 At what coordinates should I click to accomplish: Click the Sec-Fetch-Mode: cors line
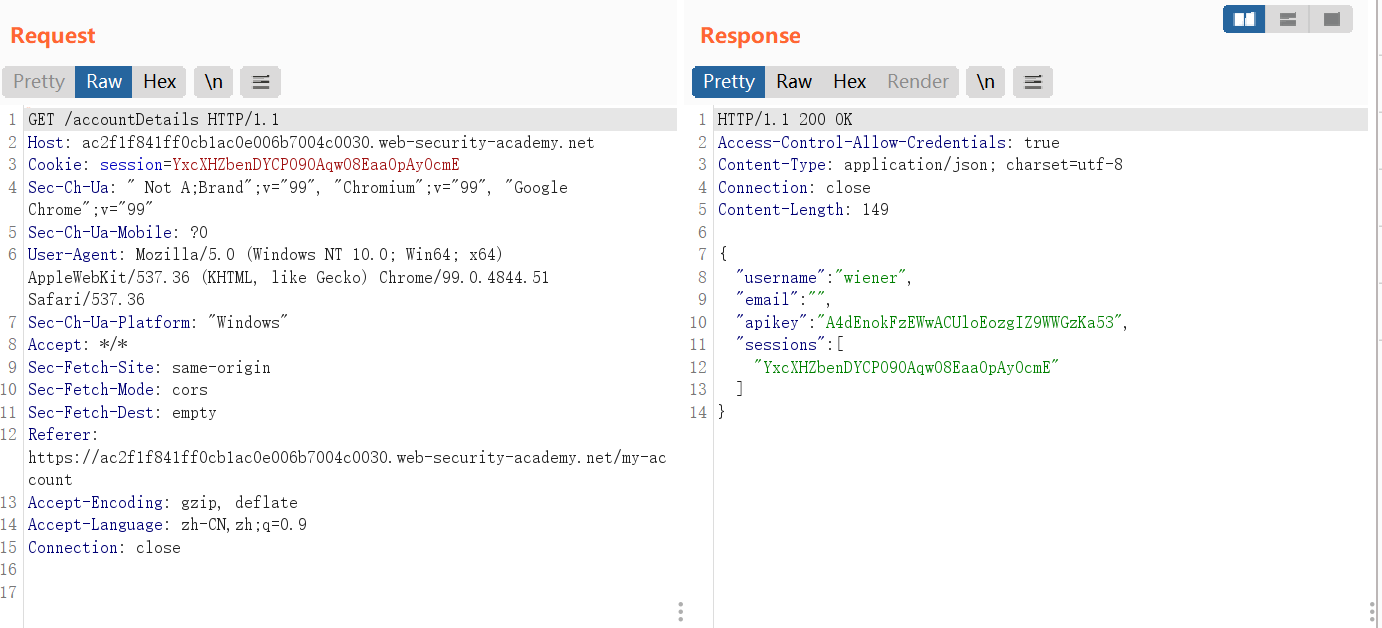(x=118, y=390)
